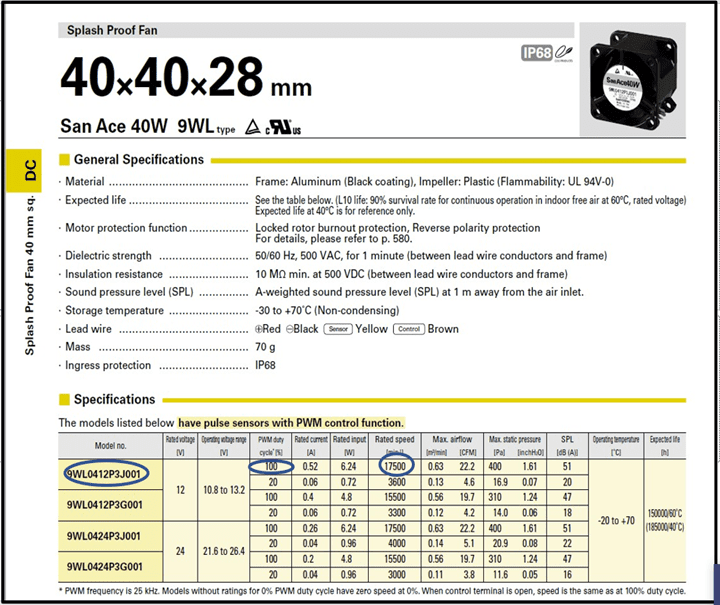
Task: Click the 'Rated speed' column header
Action: (x=394, y=446)
